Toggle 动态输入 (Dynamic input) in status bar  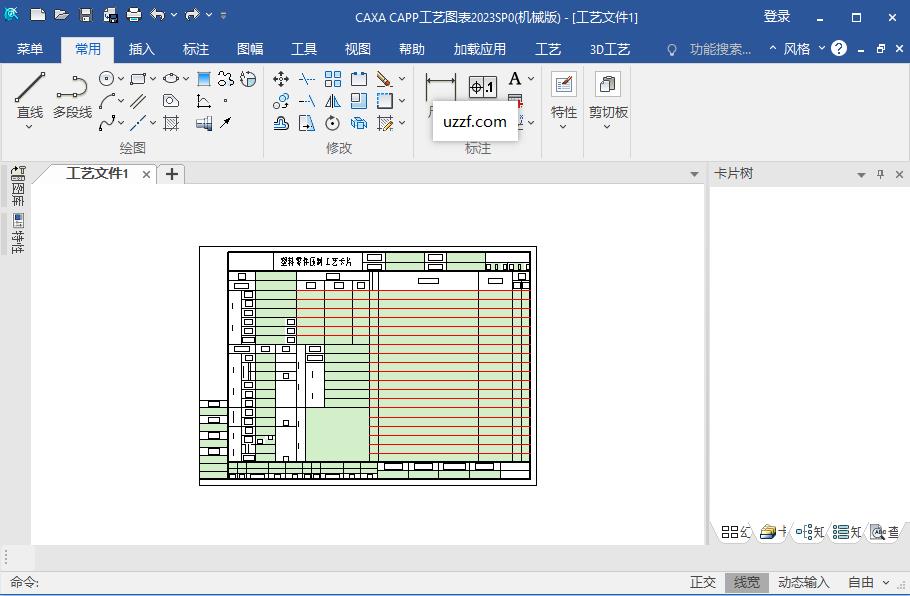point(804,582)
